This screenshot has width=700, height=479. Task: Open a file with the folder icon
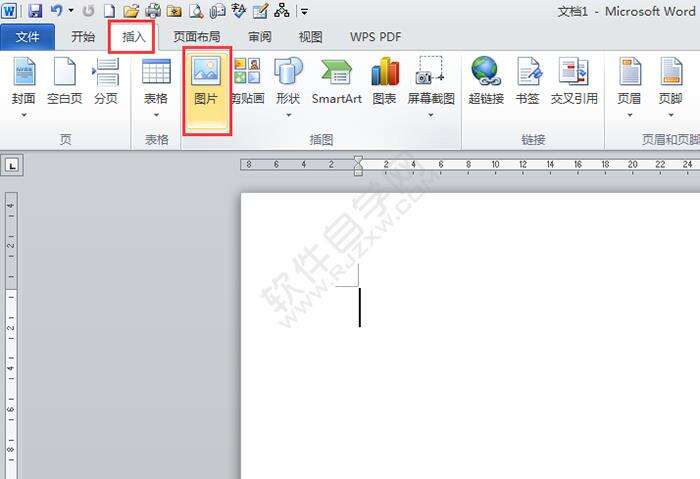tap(131, 11)
